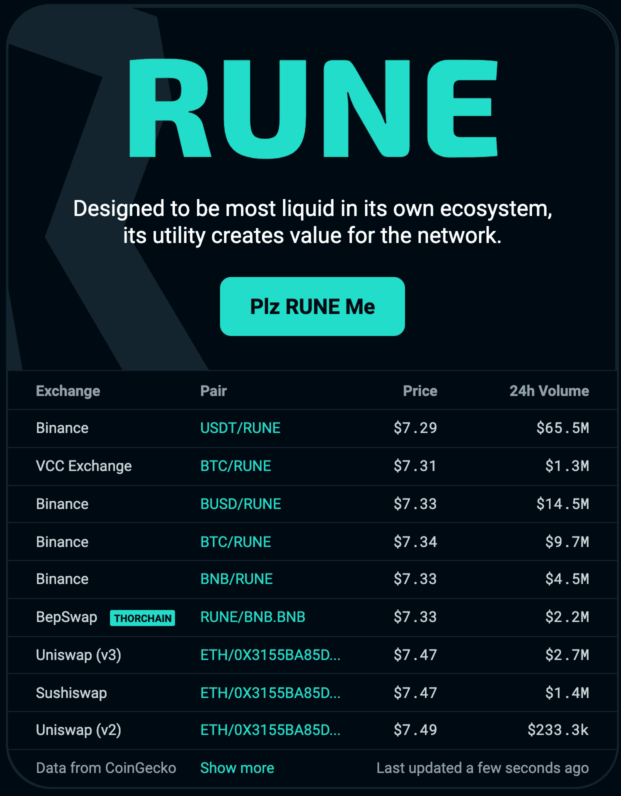
Task: Select the $7.49 price value
Action: [415, 730]
